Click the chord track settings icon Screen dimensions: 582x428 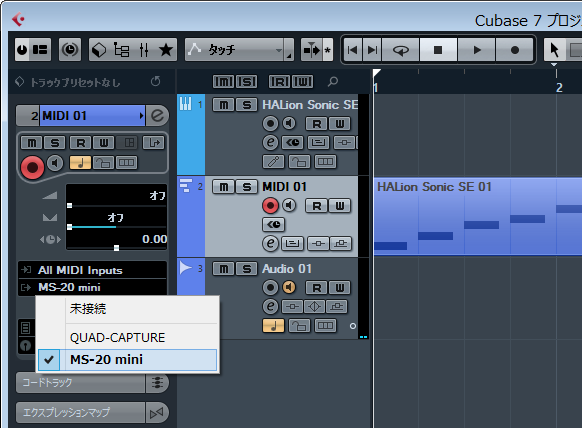[157, 382]
